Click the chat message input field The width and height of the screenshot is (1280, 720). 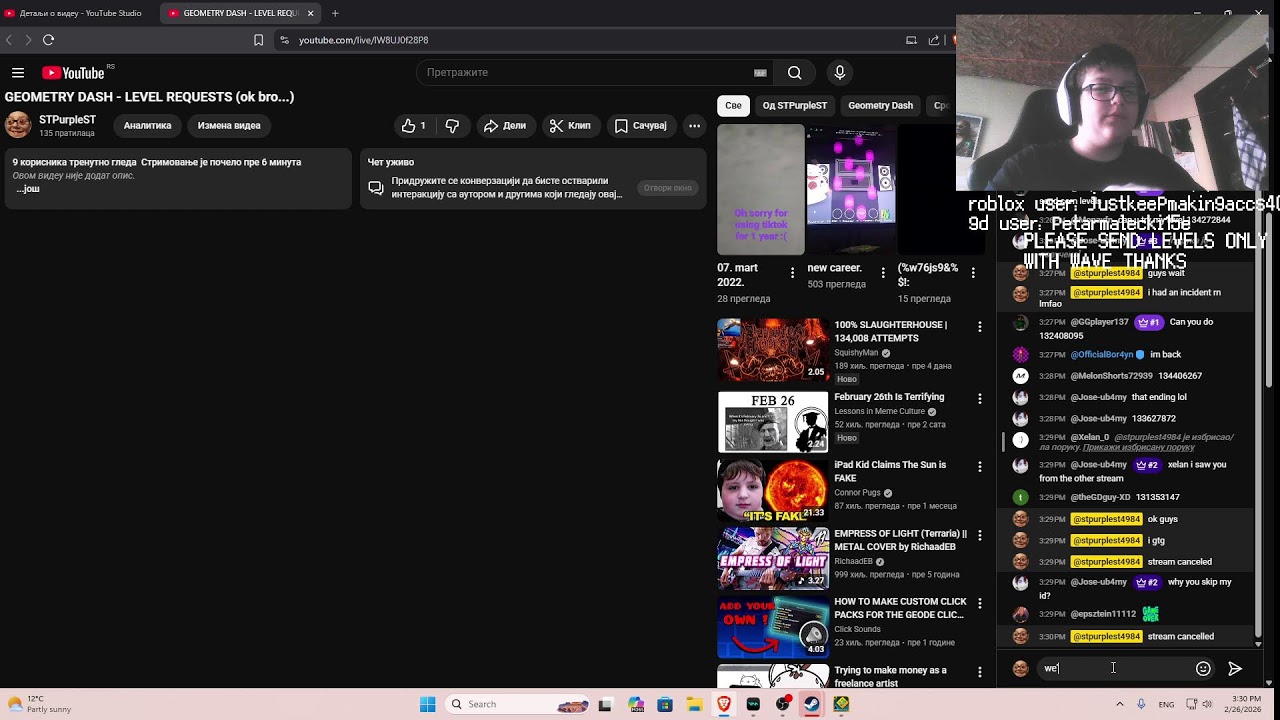[x=1113, y=669]
